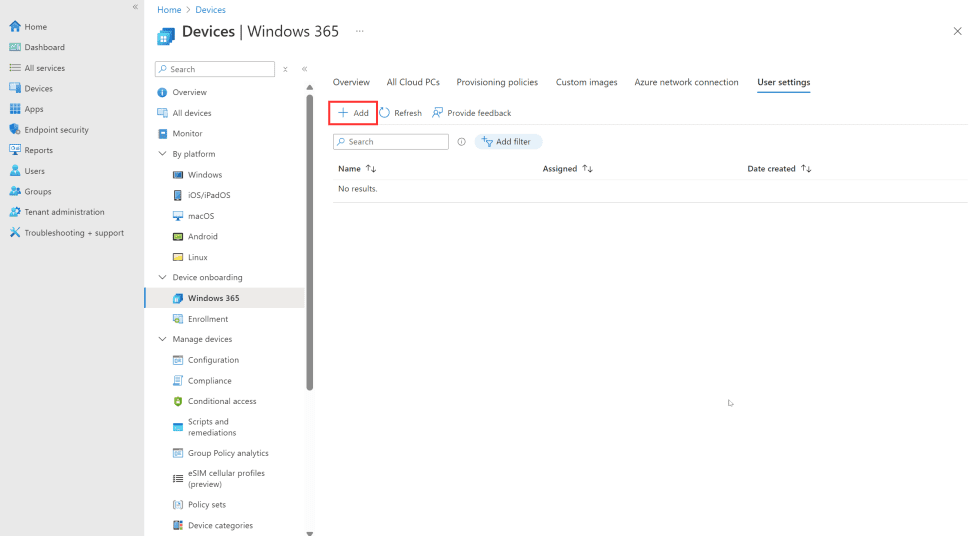Sort by the Date created column
Image resolution: width=980 pixels, height=536 pixels.
pyautogui.click(x=779, y=169)
